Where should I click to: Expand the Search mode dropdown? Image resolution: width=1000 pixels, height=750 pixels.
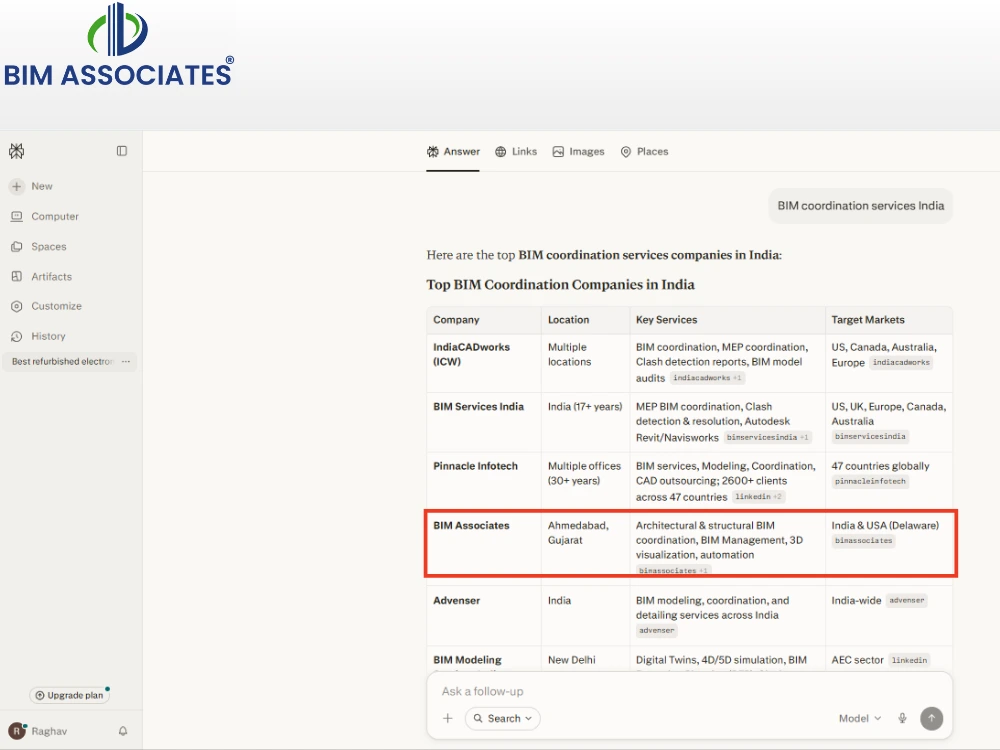(503, 718)
